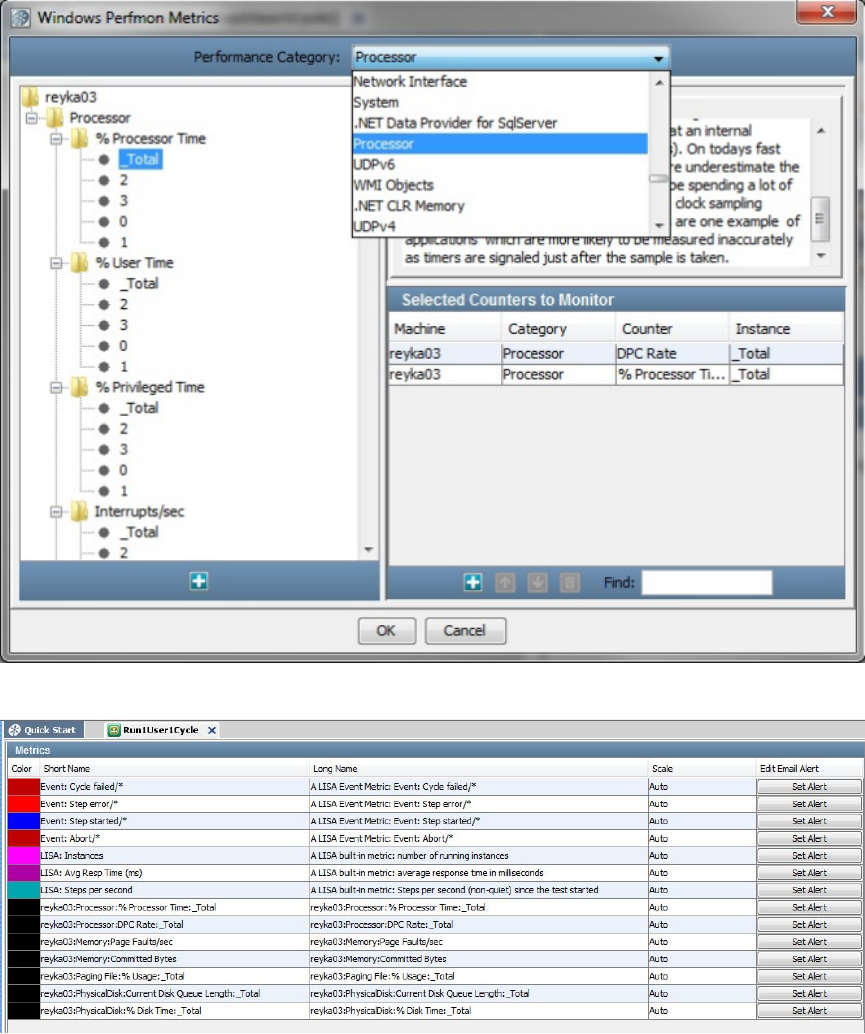865x1034 pixels.
Task: Click add plus icon beside Find field
Action: point(473,582)
